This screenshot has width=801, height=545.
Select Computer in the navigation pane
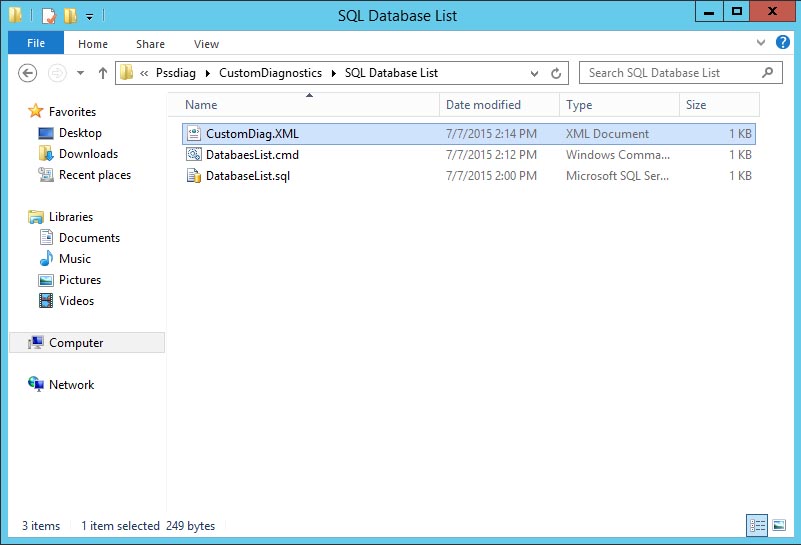tap(87, 342)
